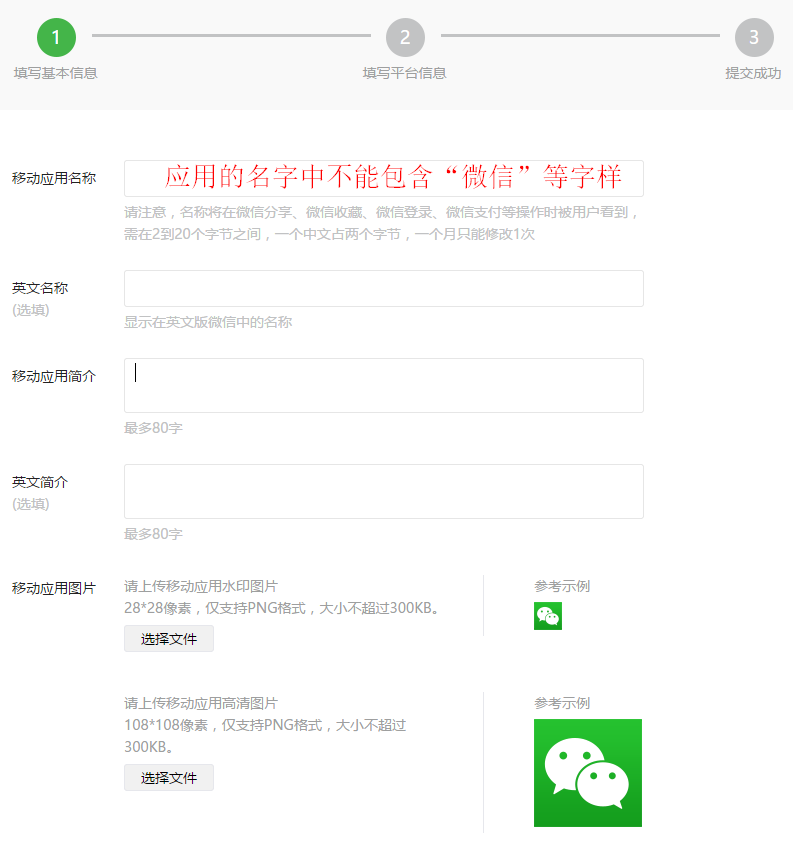Click (选填) note under 英文简介
This screenshot has height=852, width=793.
(31, 504)
